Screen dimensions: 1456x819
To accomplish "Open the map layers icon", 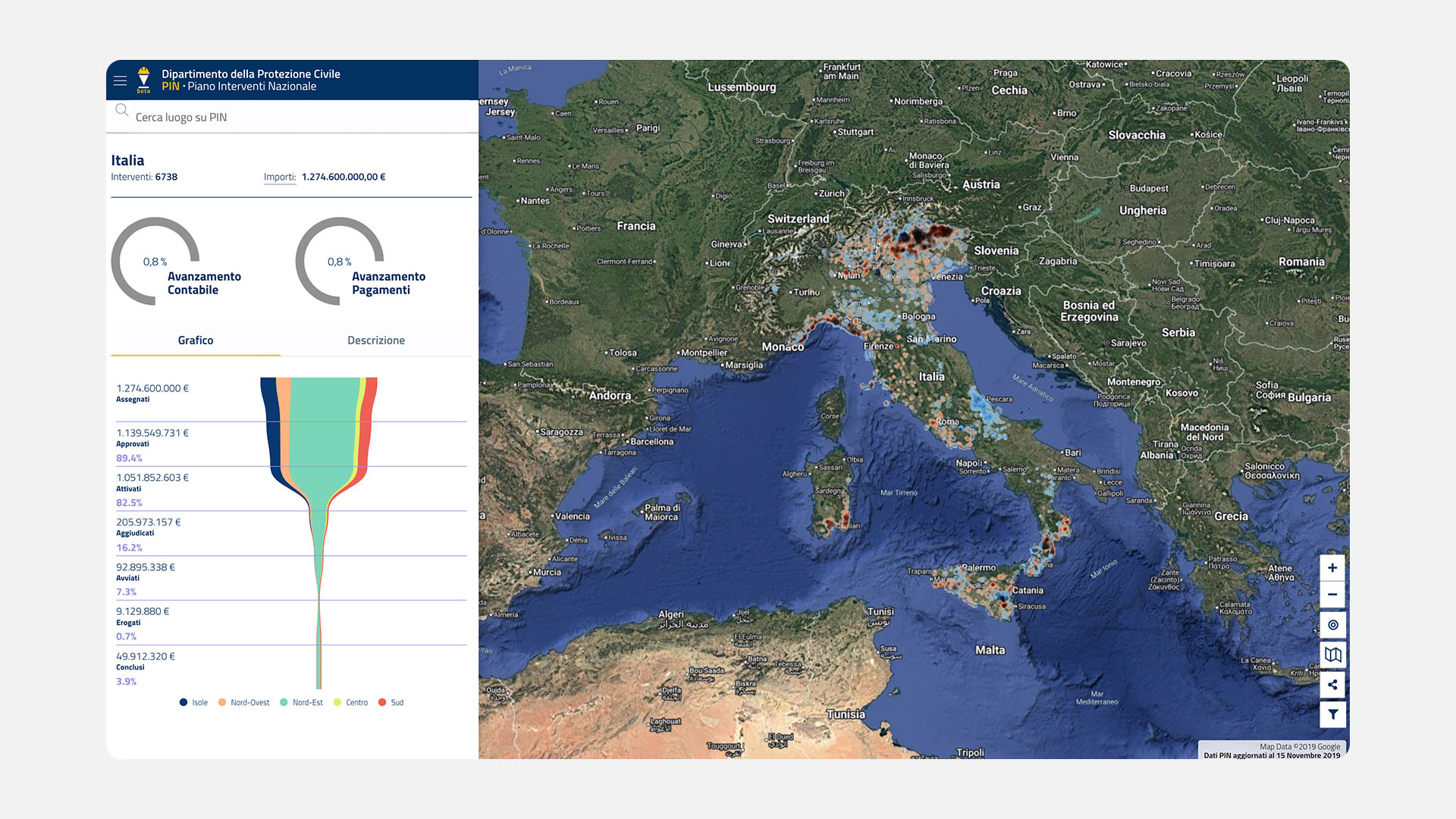I will [x=1332, y=654].
